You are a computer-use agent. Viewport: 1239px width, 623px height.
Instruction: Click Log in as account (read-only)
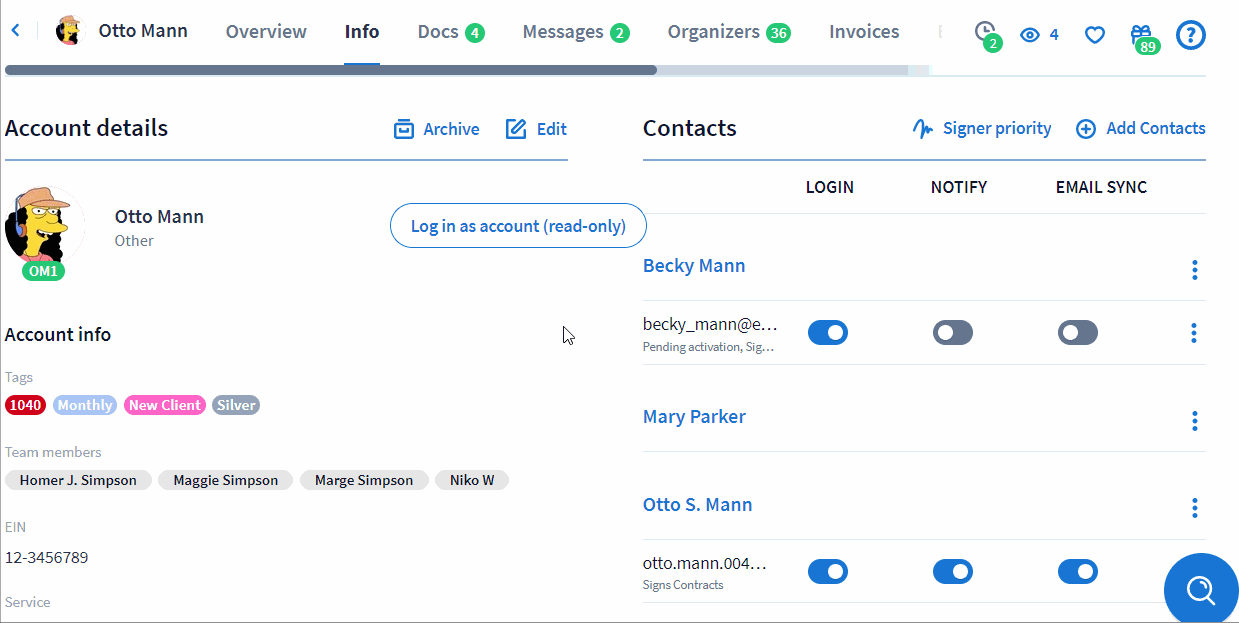point(518,226)
